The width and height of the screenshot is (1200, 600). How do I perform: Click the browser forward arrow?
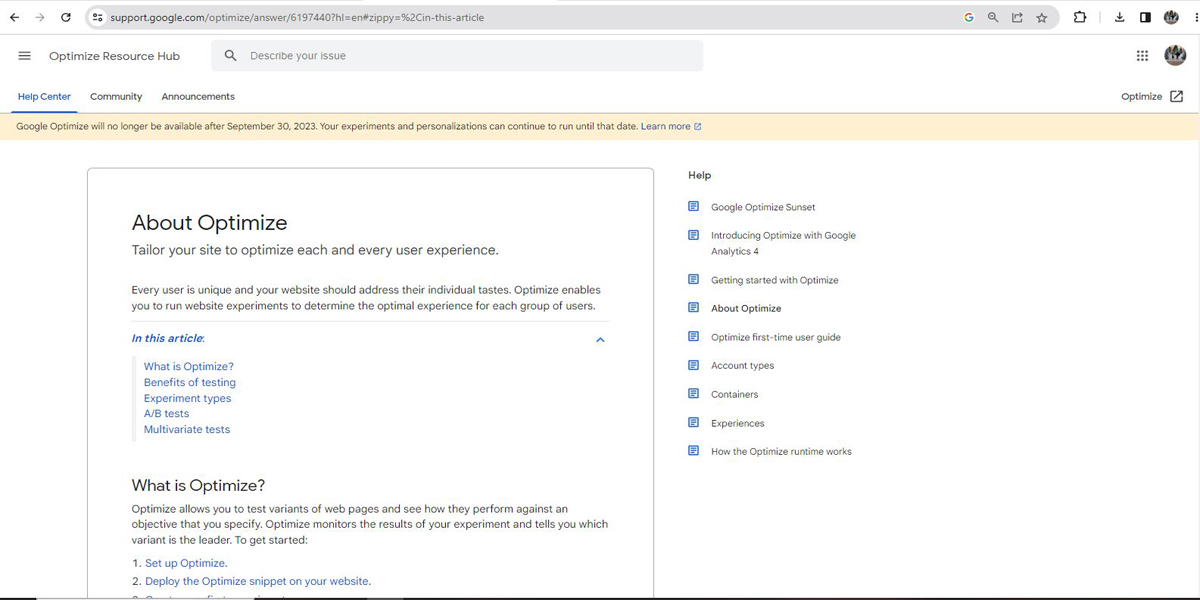[x=40, y=17]
